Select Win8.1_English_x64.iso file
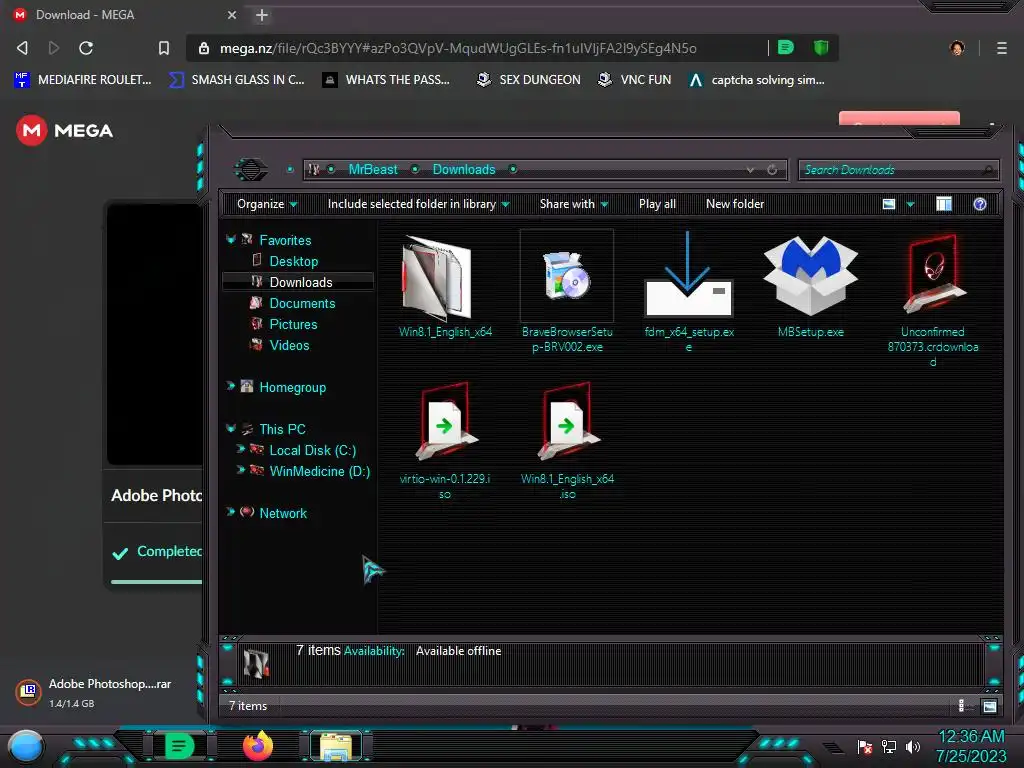 [x=567, y=441]
